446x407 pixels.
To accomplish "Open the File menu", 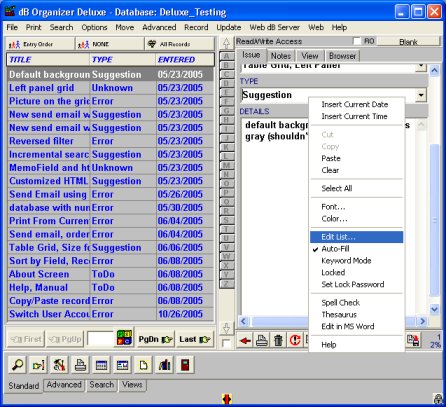I will tap(12, 27).
